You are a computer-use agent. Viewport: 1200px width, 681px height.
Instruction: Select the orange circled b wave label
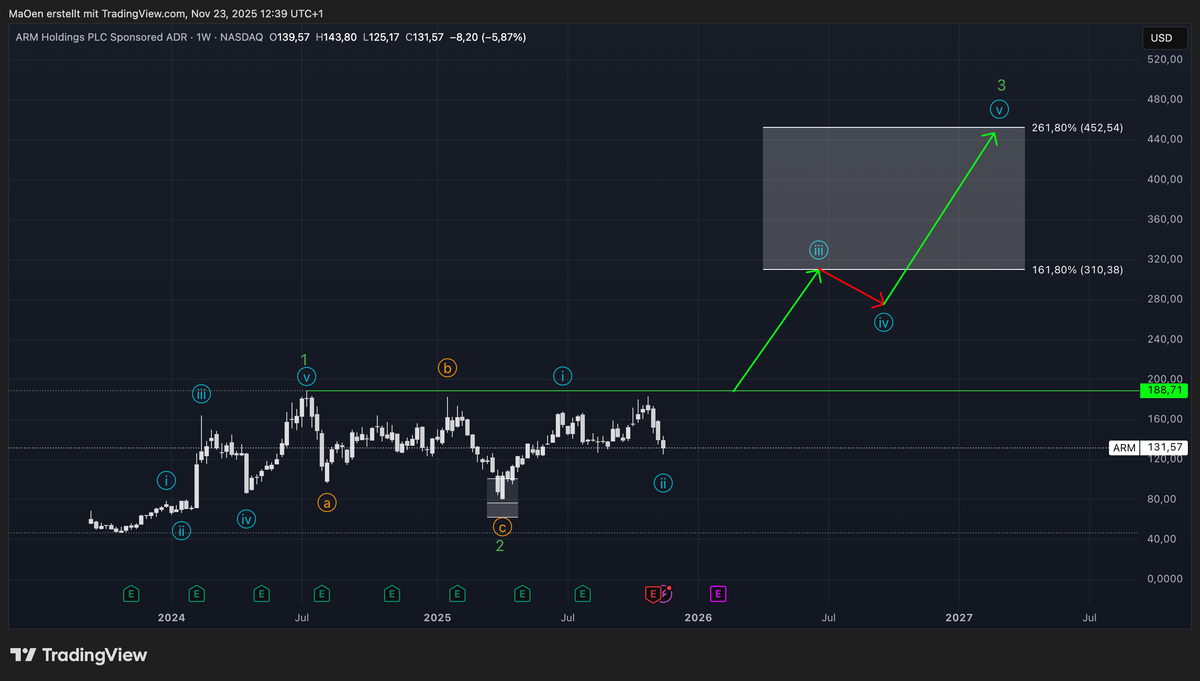447,368
